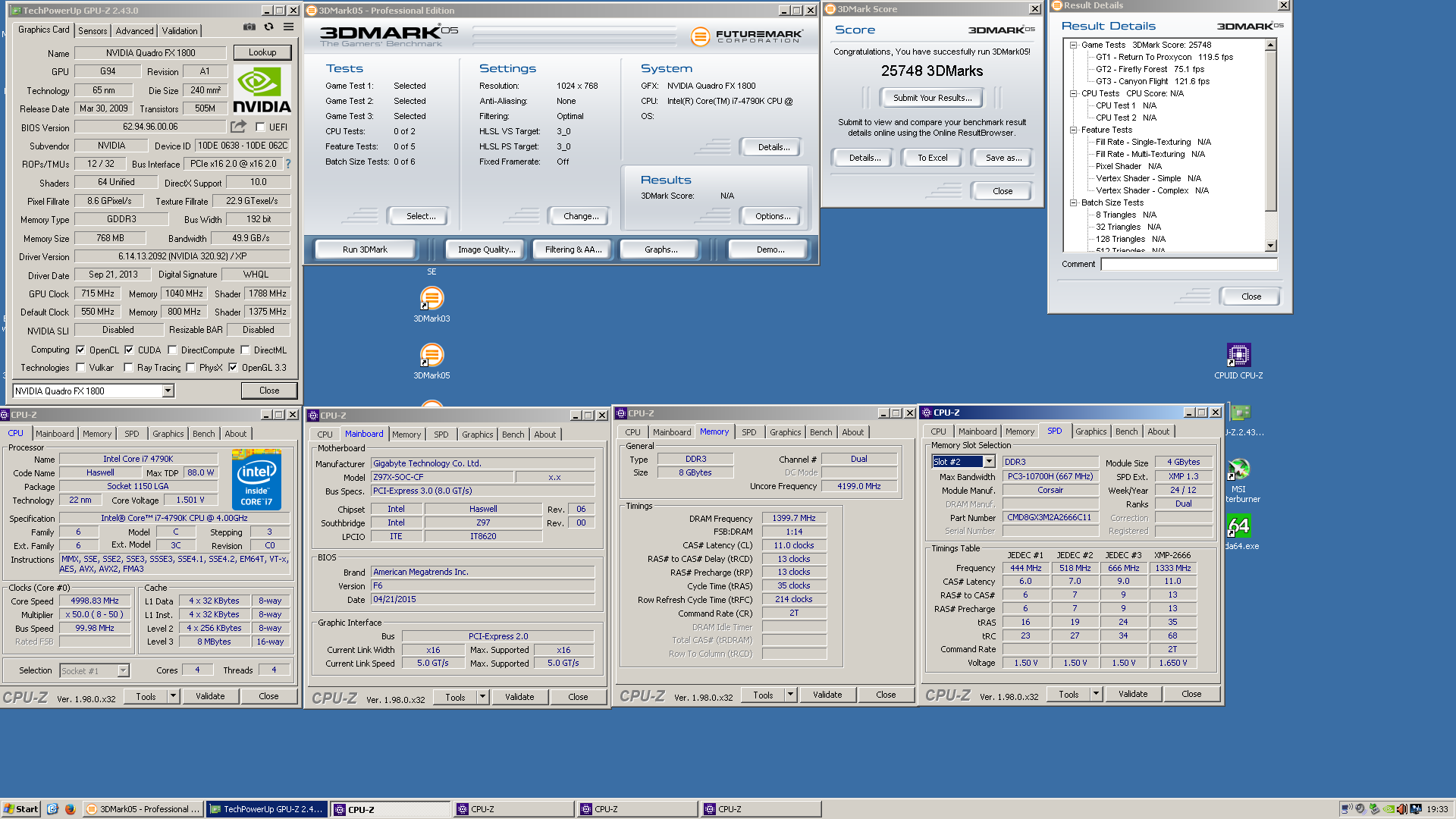This screenshot has width=1456, height=819.
Task: Click the Lookup button in GPU-Z
Action: (262, 52)
